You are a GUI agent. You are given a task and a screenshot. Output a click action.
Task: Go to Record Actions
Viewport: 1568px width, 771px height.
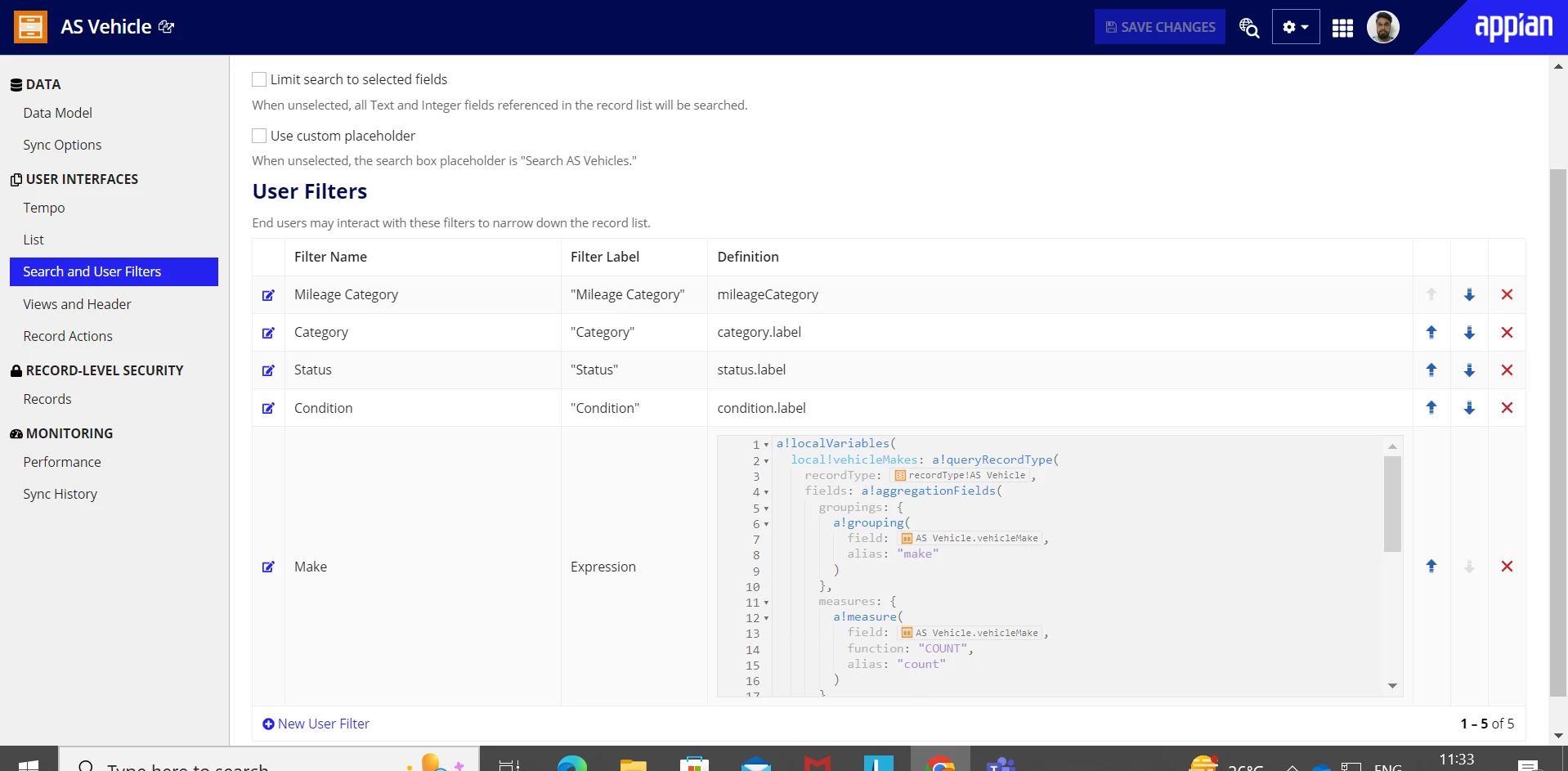tap(68, 336)
